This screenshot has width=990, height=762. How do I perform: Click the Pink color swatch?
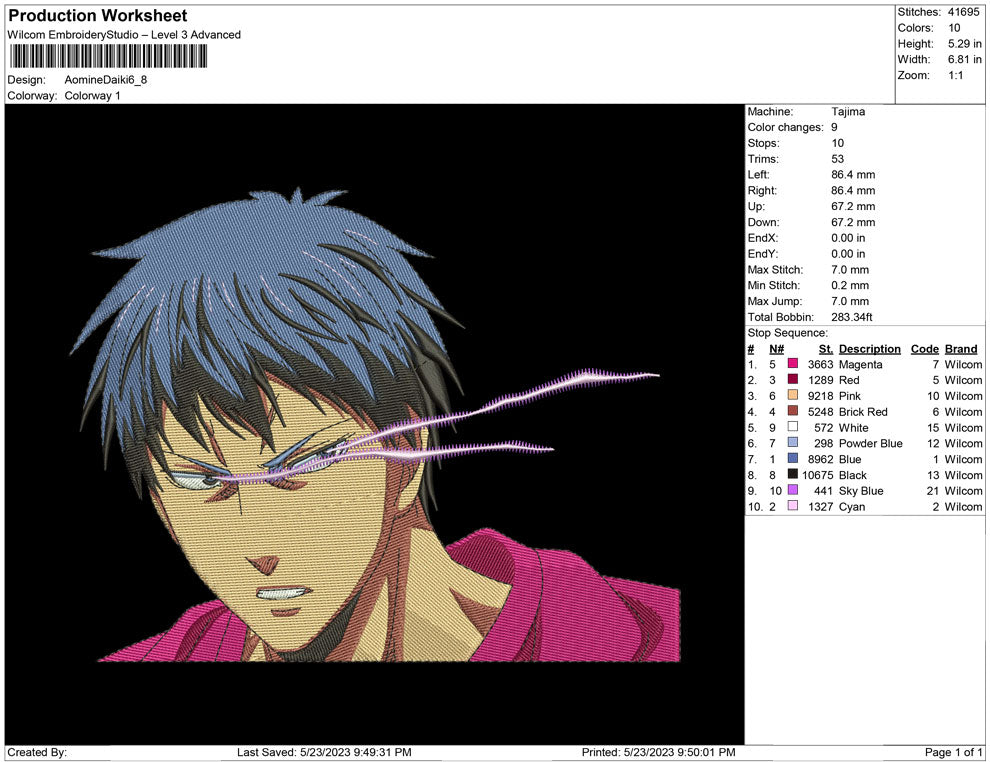(x=792, y=395)
